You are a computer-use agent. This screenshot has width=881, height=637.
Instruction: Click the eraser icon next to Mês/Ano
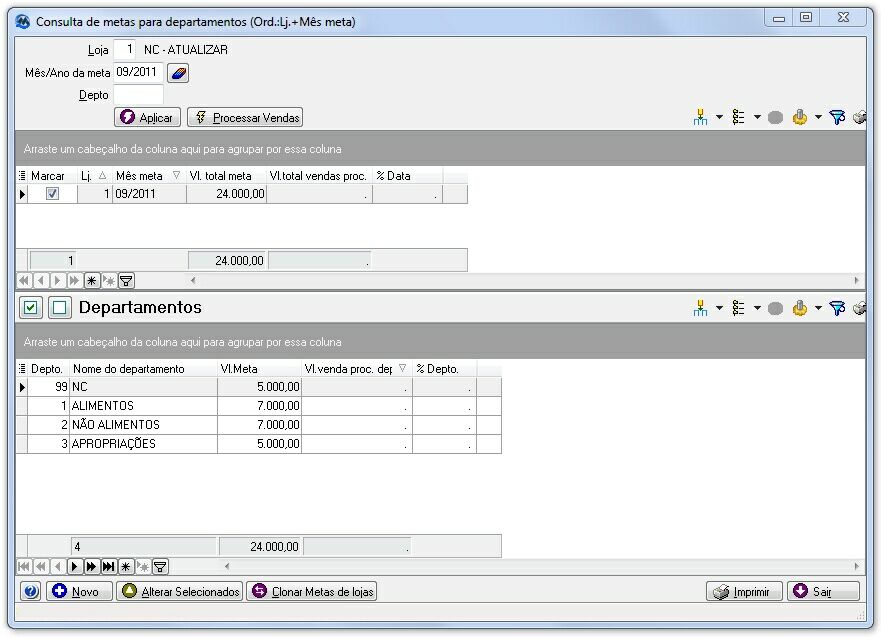(x=178, y=73)
